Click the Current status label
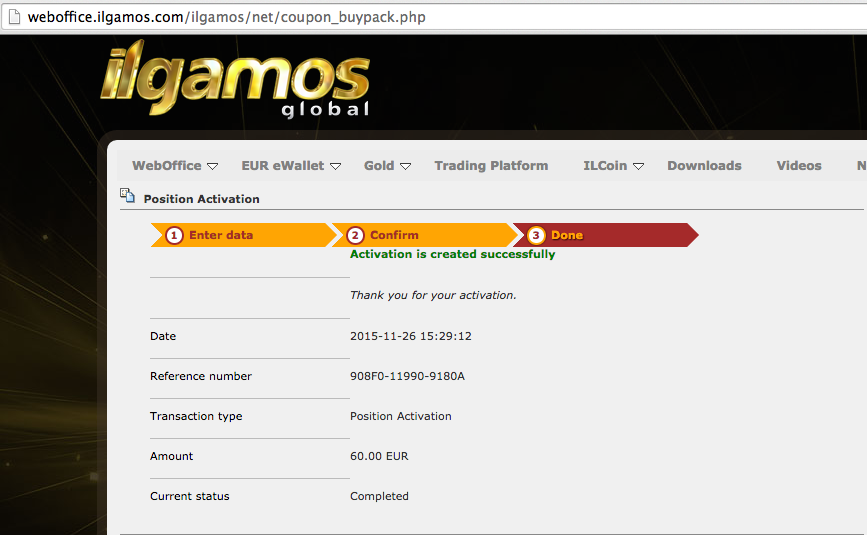 point(189,496)
